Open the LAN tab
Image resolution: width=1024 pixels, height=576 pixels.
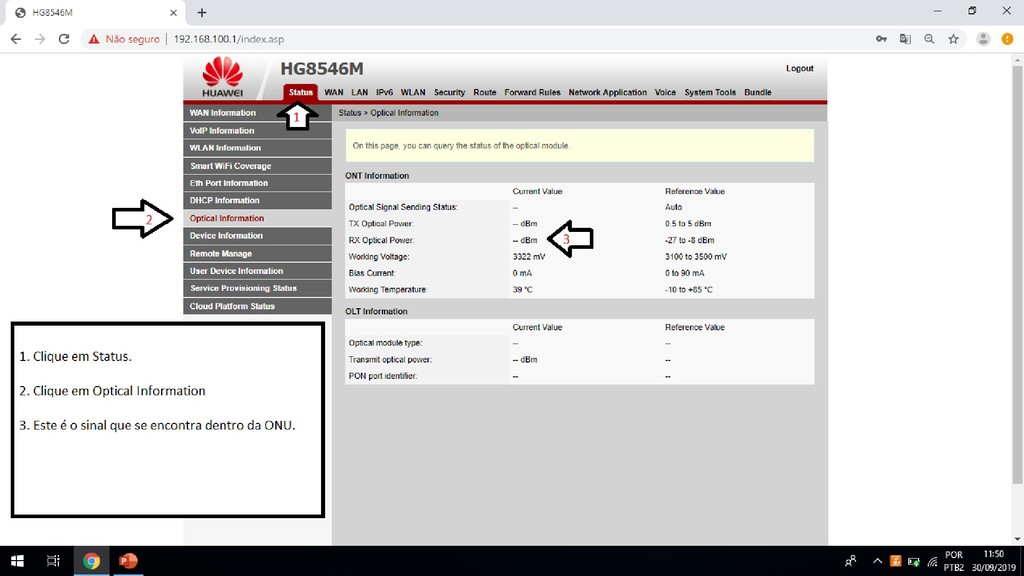359,93
